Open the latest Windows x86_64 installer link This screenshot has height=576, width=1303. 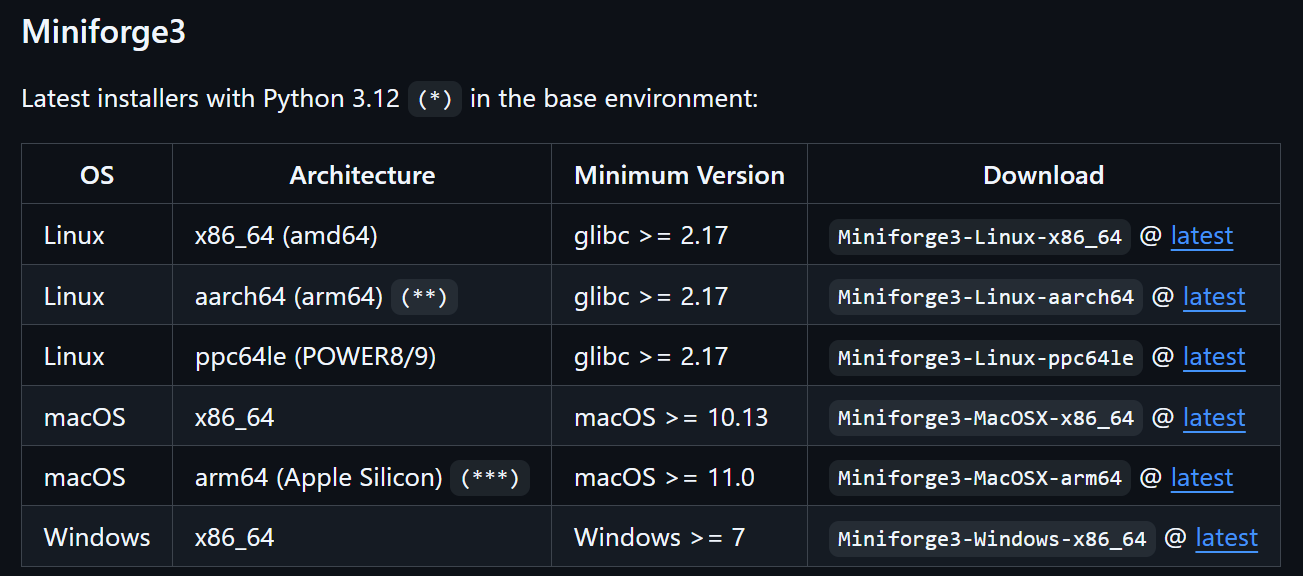coord(1226,537)
